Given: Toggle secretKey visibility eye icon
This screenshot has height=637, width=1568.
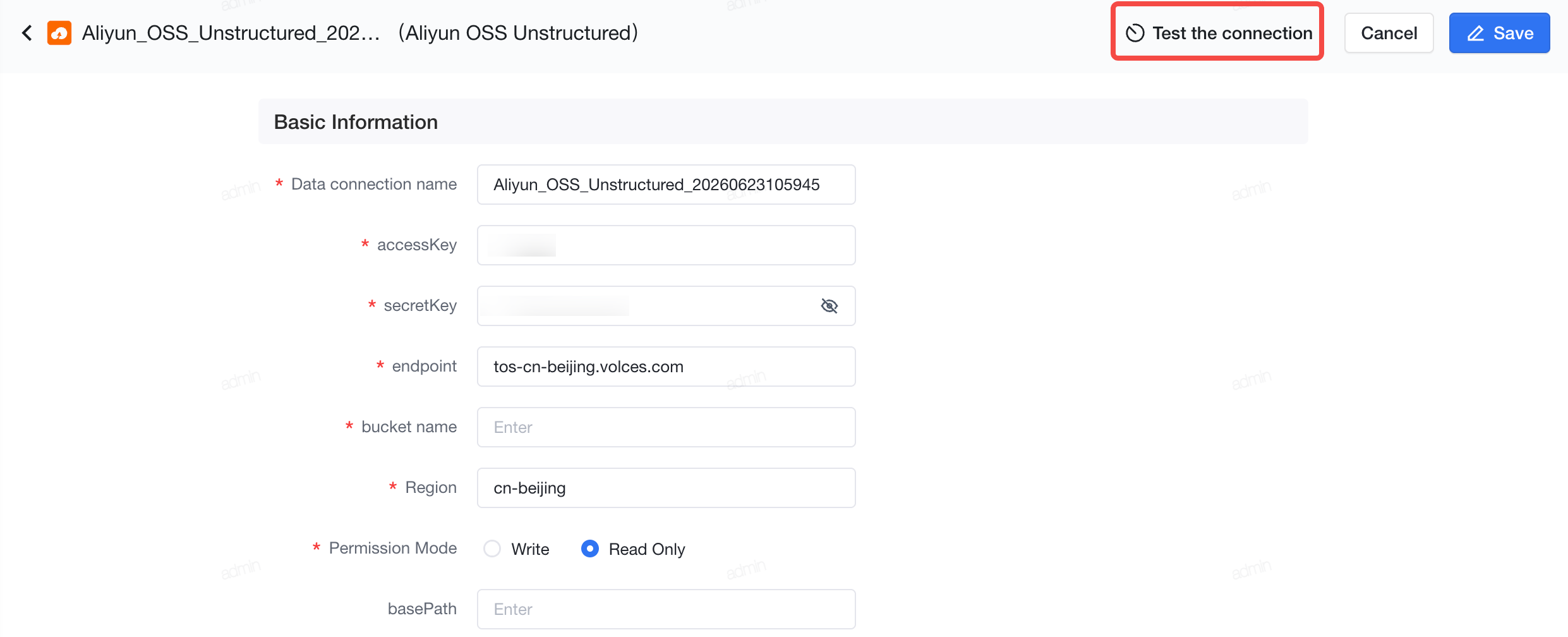Looking at the screenshot, I should pyautogui.click(x=829, y=306).
